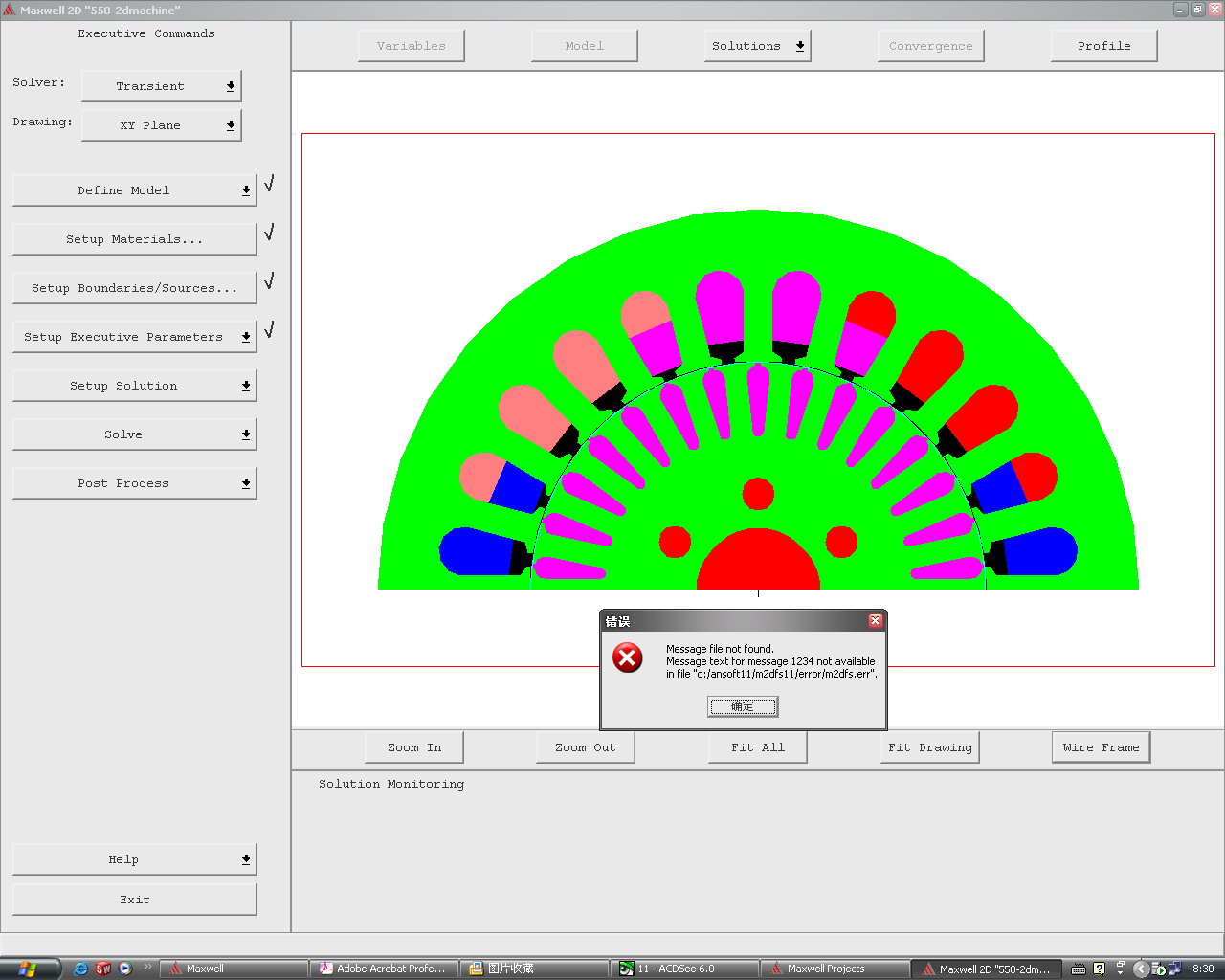This screenshot has width=1225, height=980.
Task: Open the Solutions dropdown
Action: (758, 46)
